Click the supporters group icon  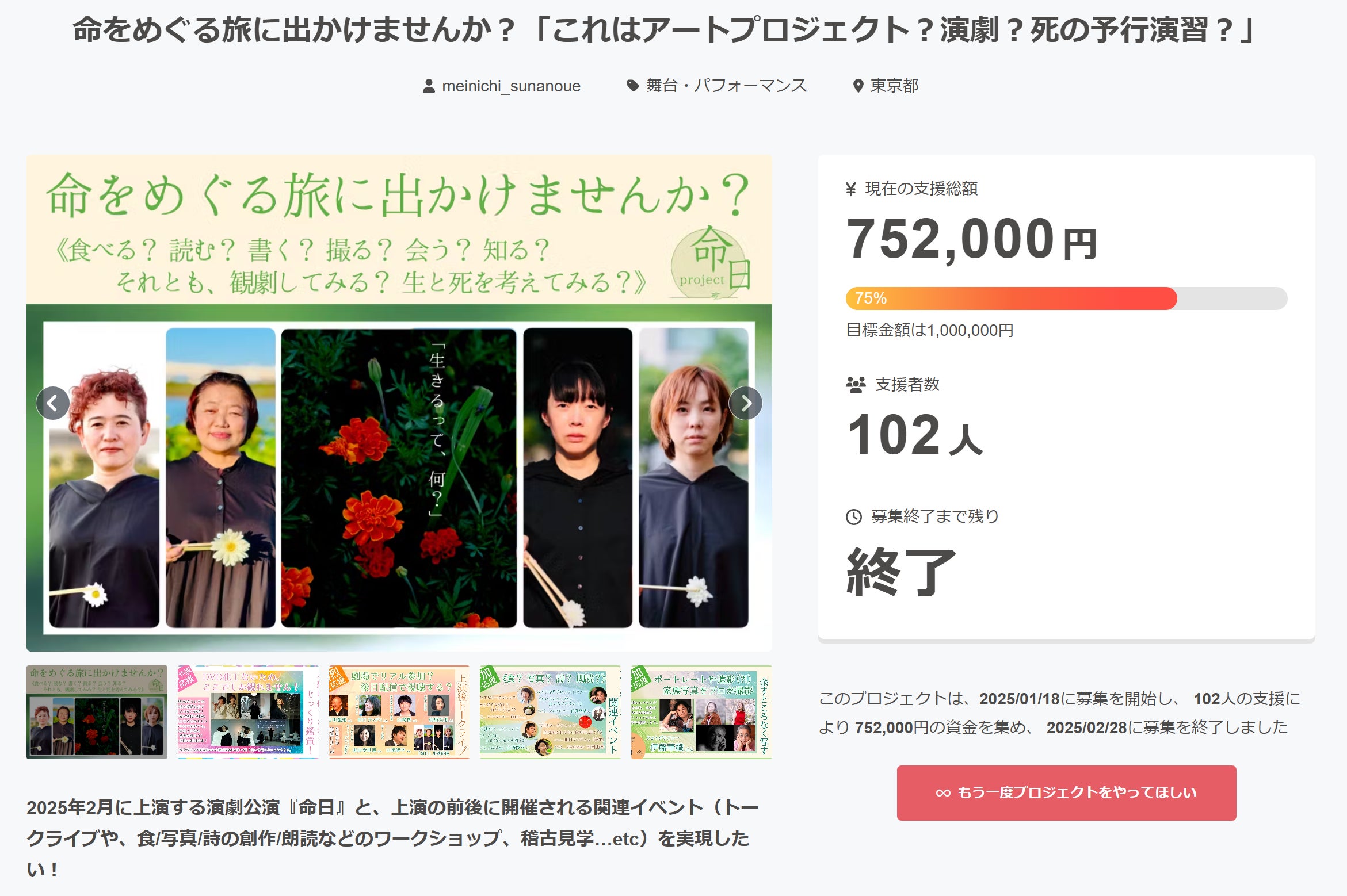[856, 385]
